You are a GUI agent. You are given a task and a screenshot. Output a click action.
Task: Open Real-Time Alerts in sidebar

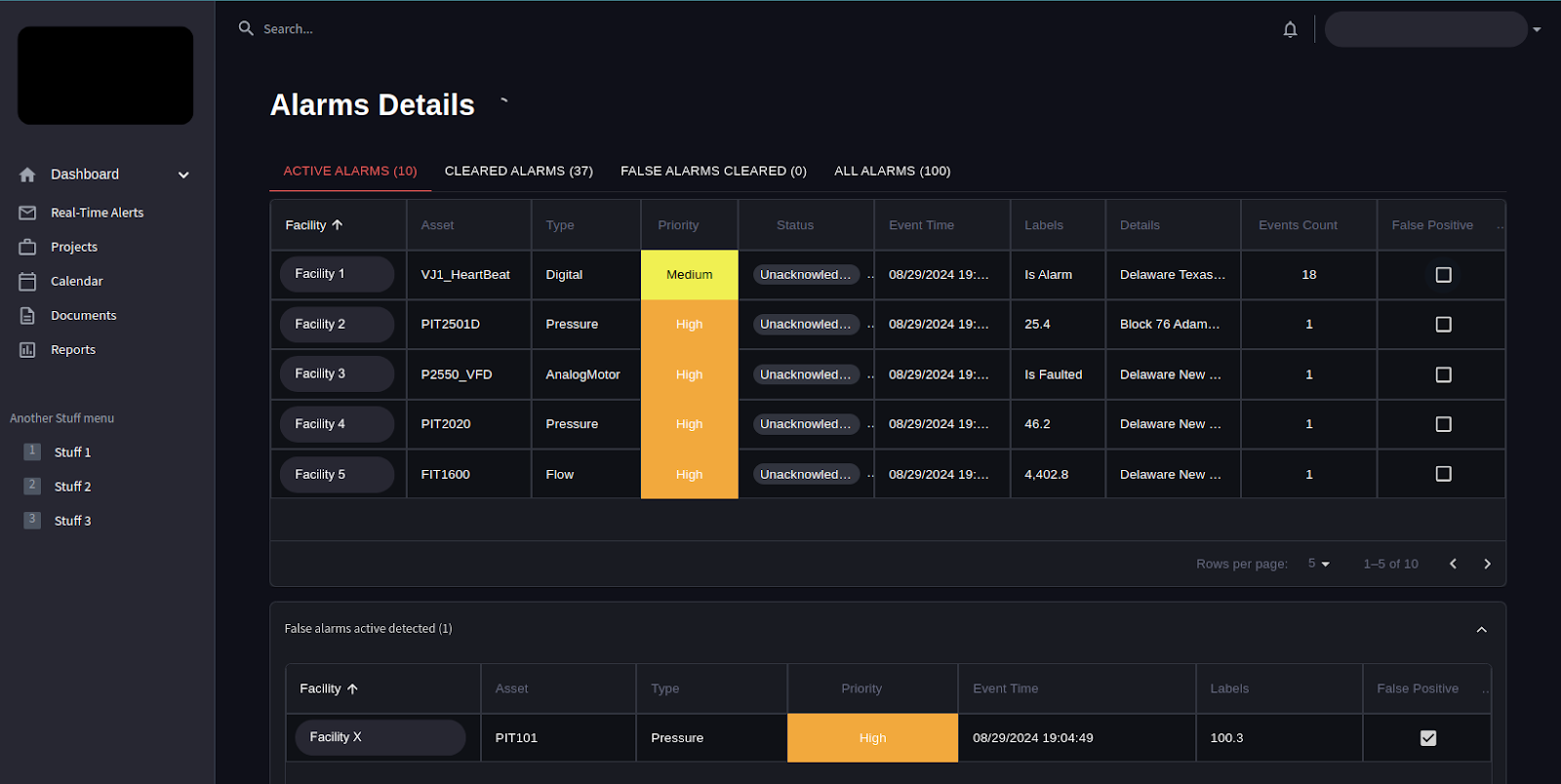97,213
